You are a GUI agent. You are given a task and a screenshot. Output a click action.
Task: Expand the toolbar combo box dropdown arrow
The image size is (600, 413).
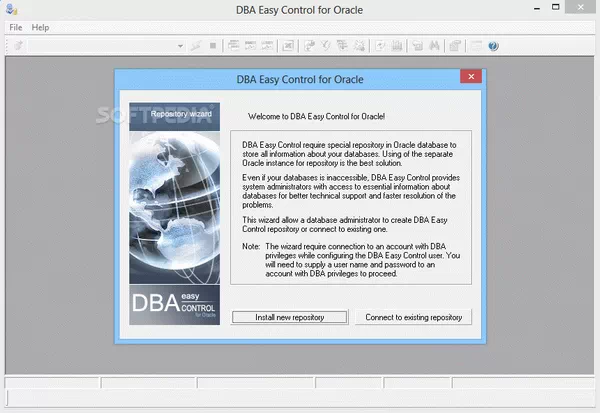click(x=180, y=46)
